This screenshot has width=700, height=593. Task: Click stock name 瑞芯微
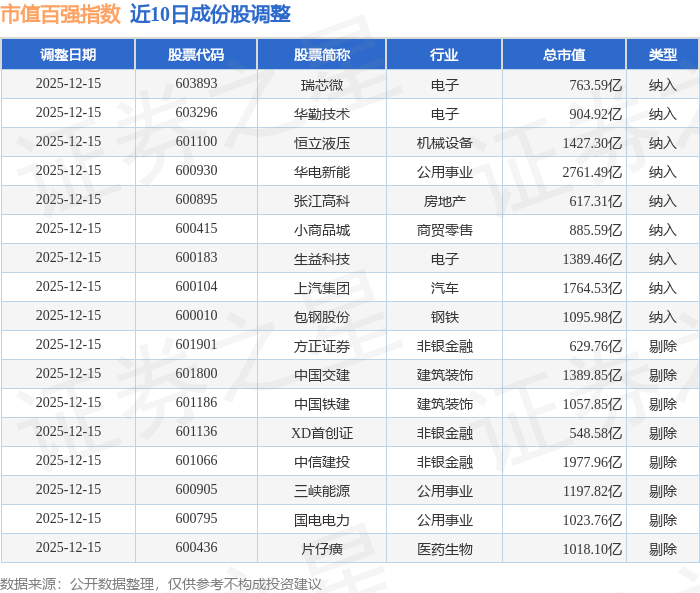(321, 84)
